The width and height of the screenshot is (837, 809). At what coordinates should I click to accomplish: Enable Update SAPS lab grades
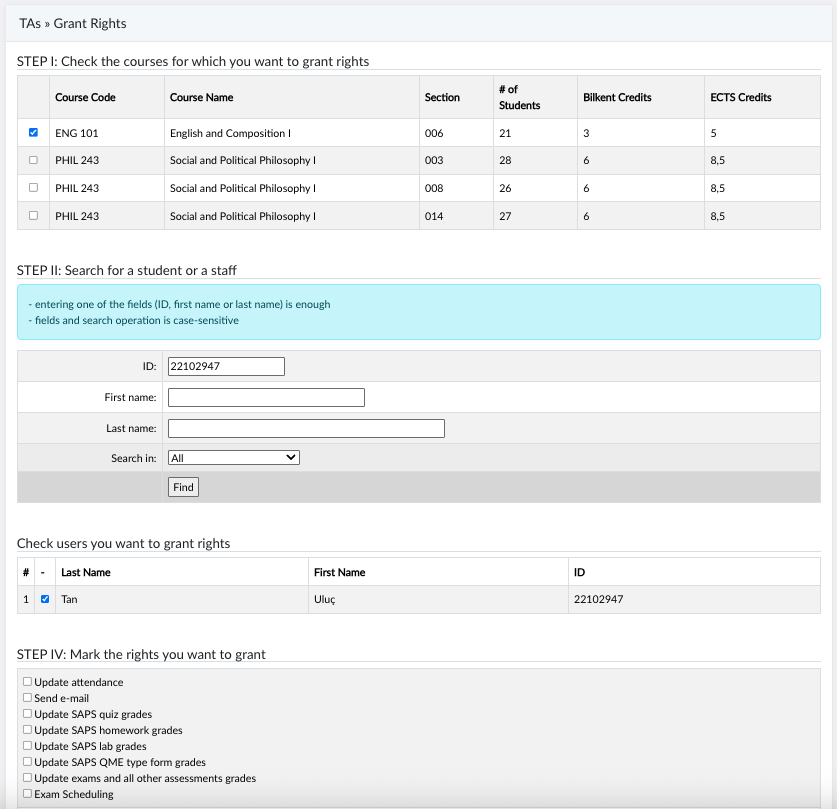[x=27, y=745]
